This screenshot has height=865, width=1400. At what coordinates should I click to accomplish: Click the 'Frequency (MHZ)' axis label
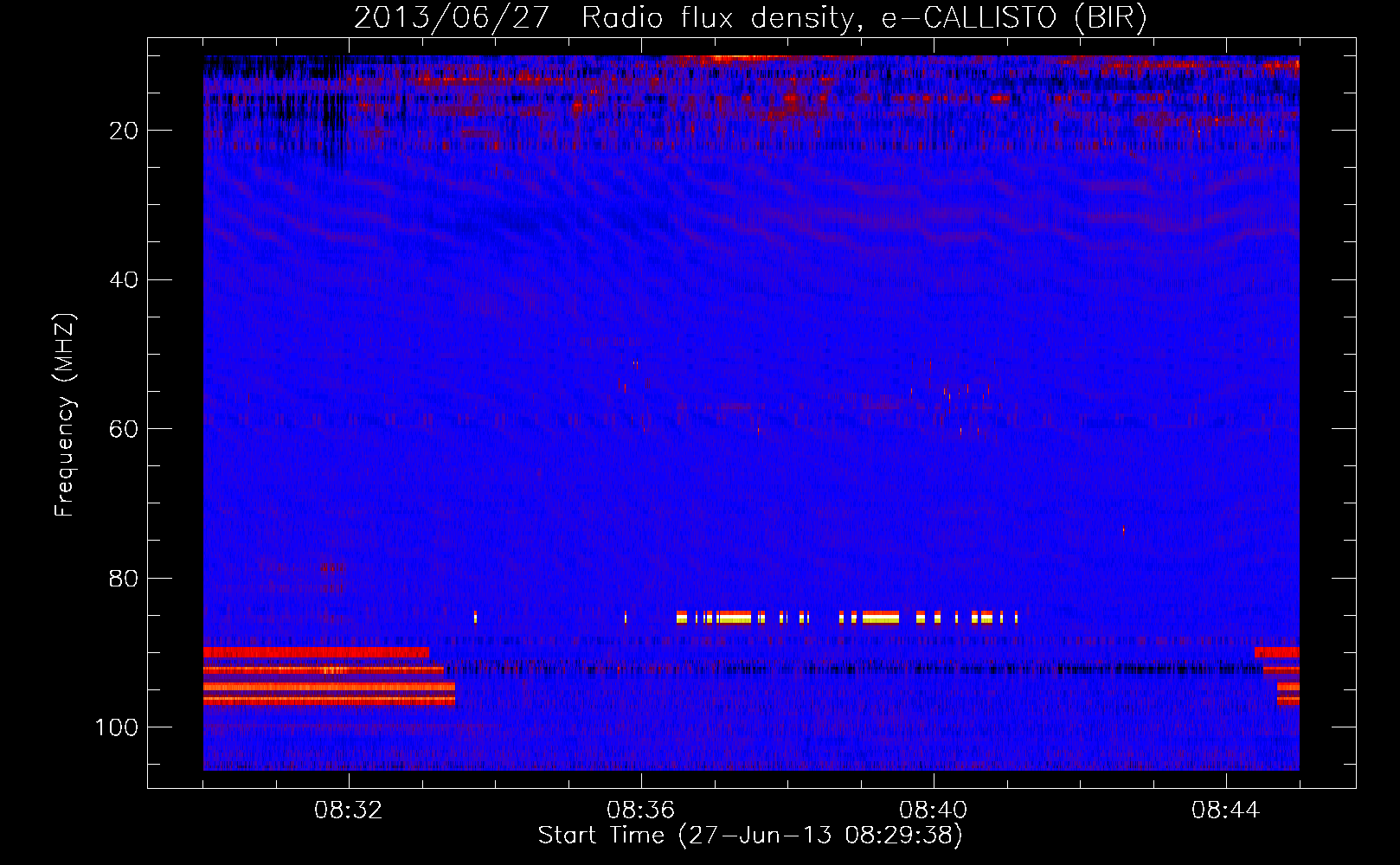(x=66, y=415)
